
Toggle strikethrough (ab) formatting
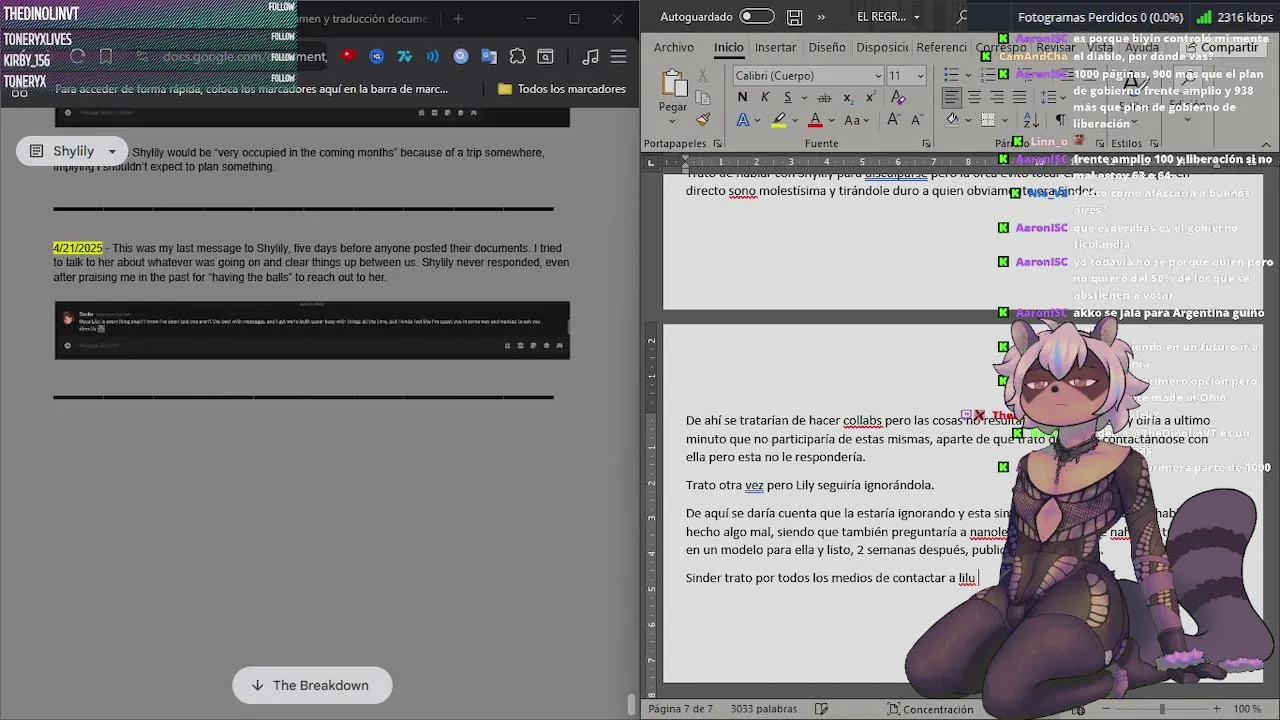click(x=824, y=97)
